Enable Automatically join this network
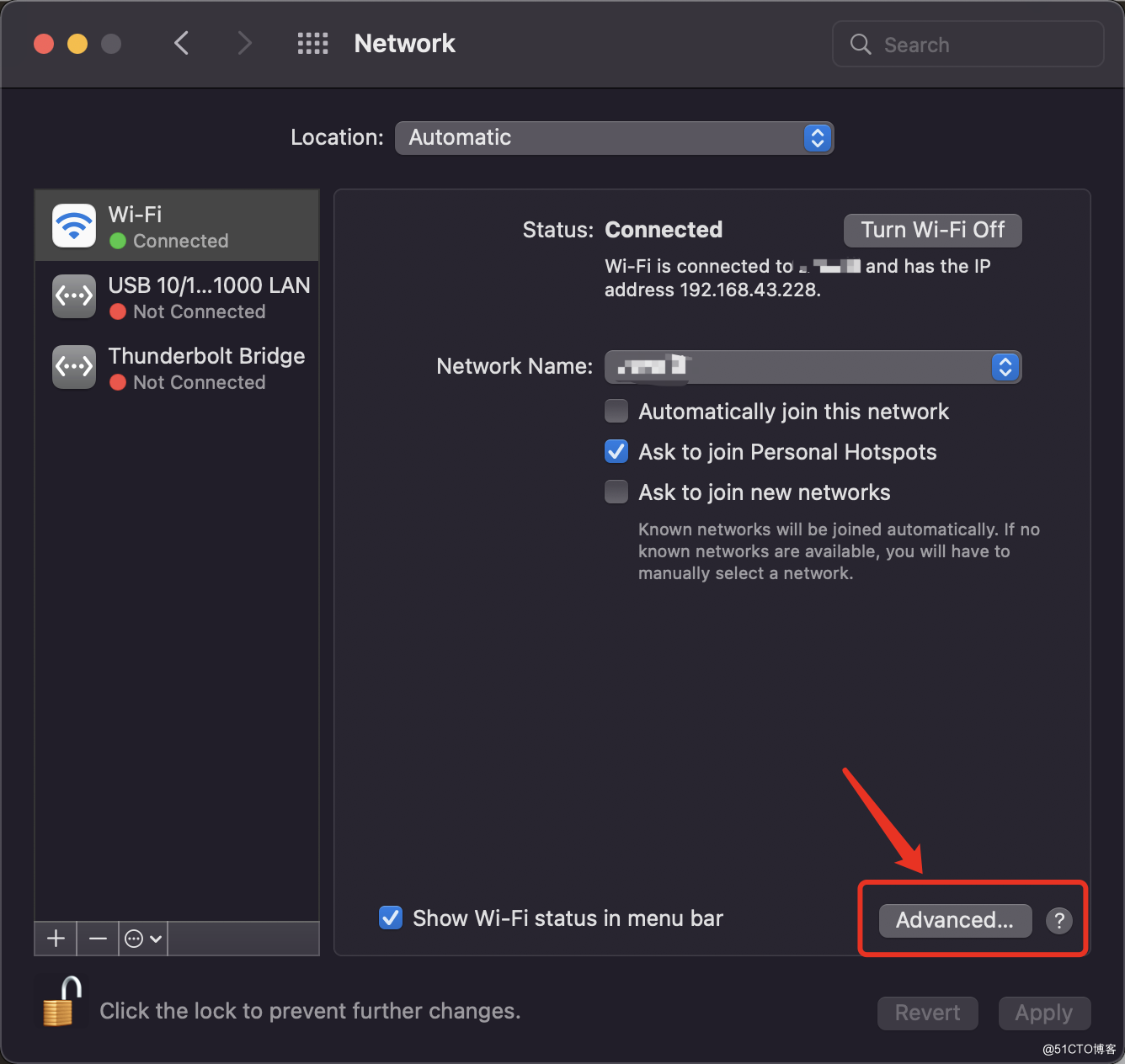Screen dimensions: 1125x1064 616,411
